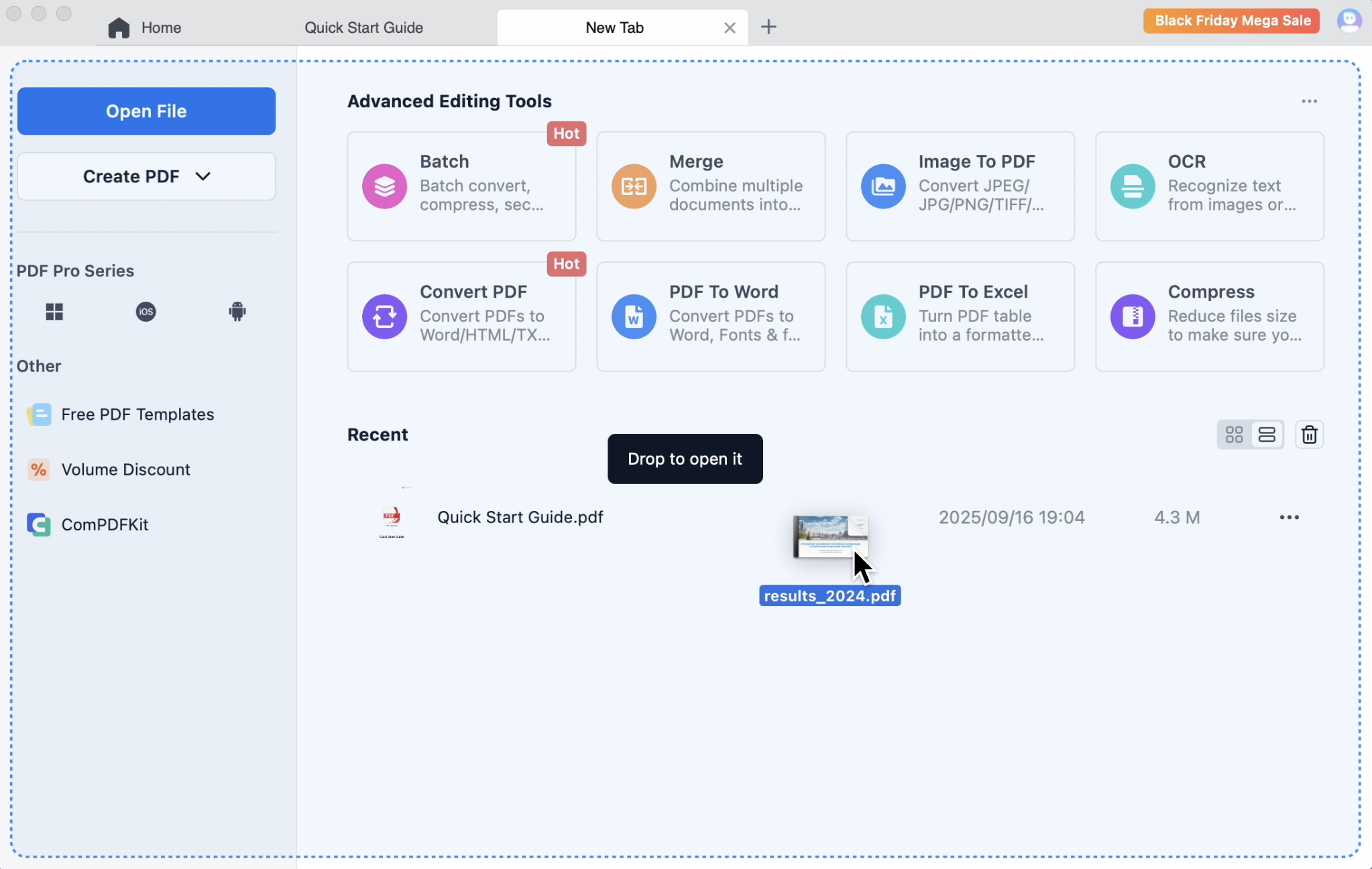
Task: Switch to the Quick Start Guide tab
Action: 363,27
